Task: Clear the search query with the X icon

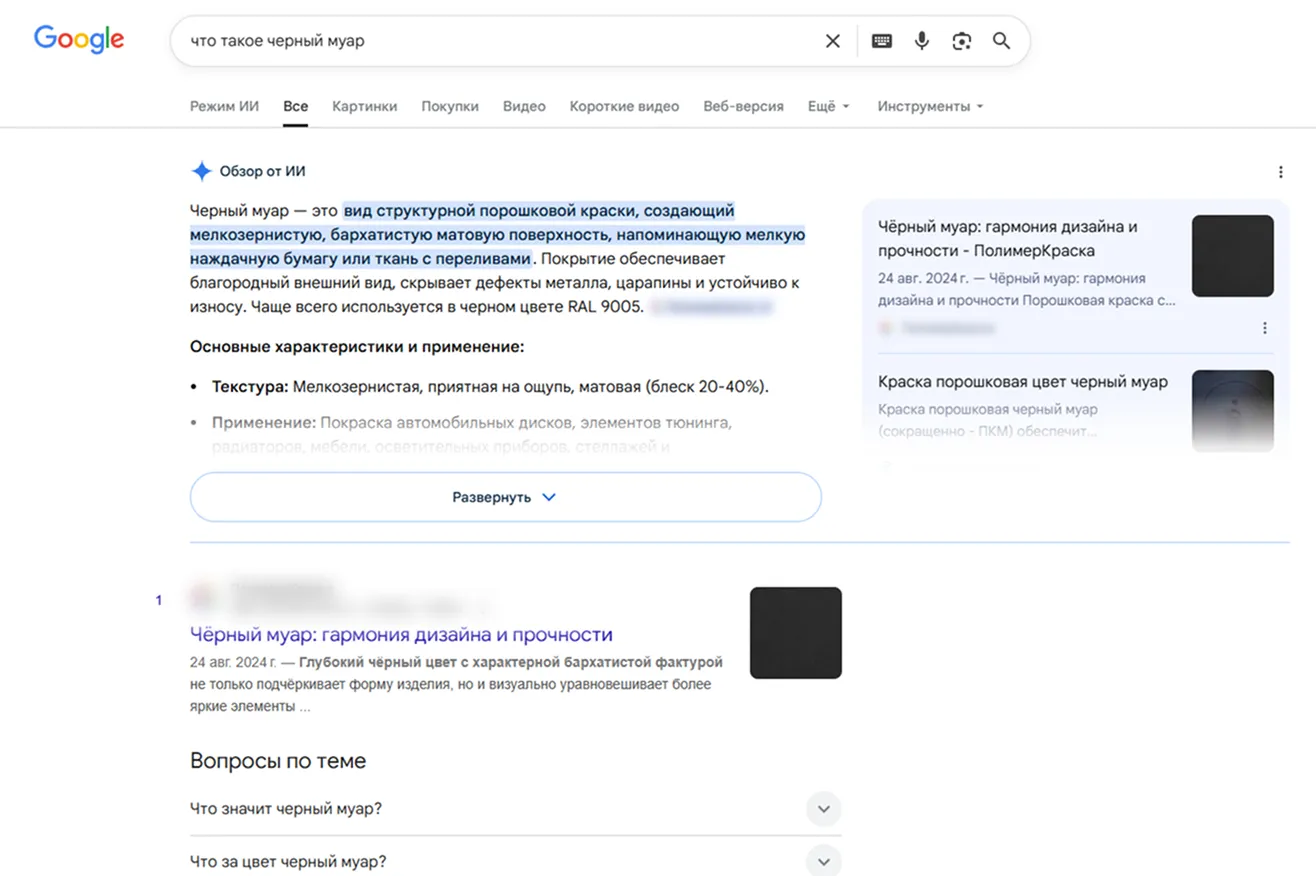Action: point(832,41)
